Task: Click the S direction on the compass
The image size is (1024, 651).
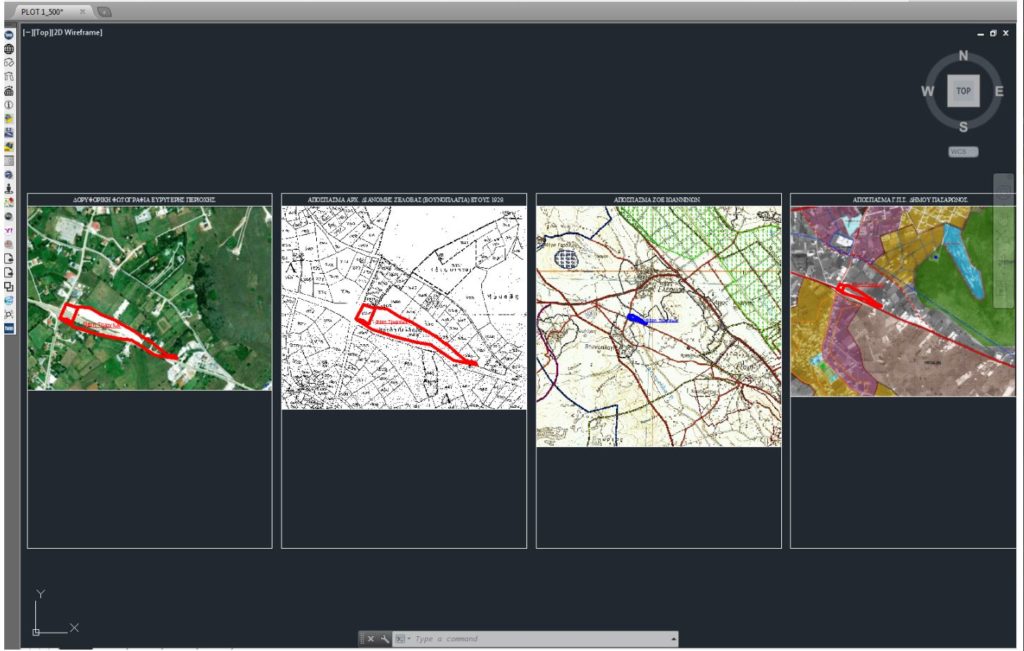Action: click(x=963, y=127)
